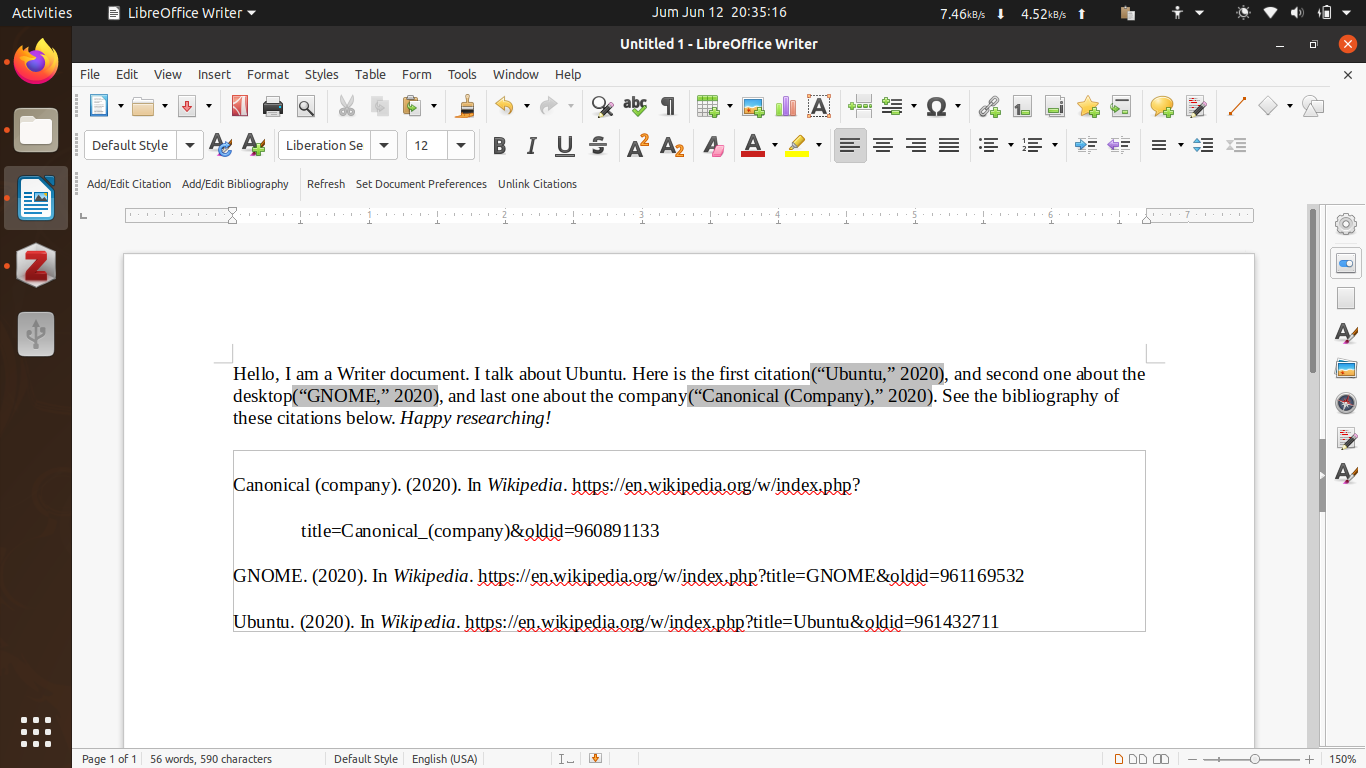Toggle Align Left paragraph
The height and width of the screenshot is (768, 1366).
tap(850, 146)
